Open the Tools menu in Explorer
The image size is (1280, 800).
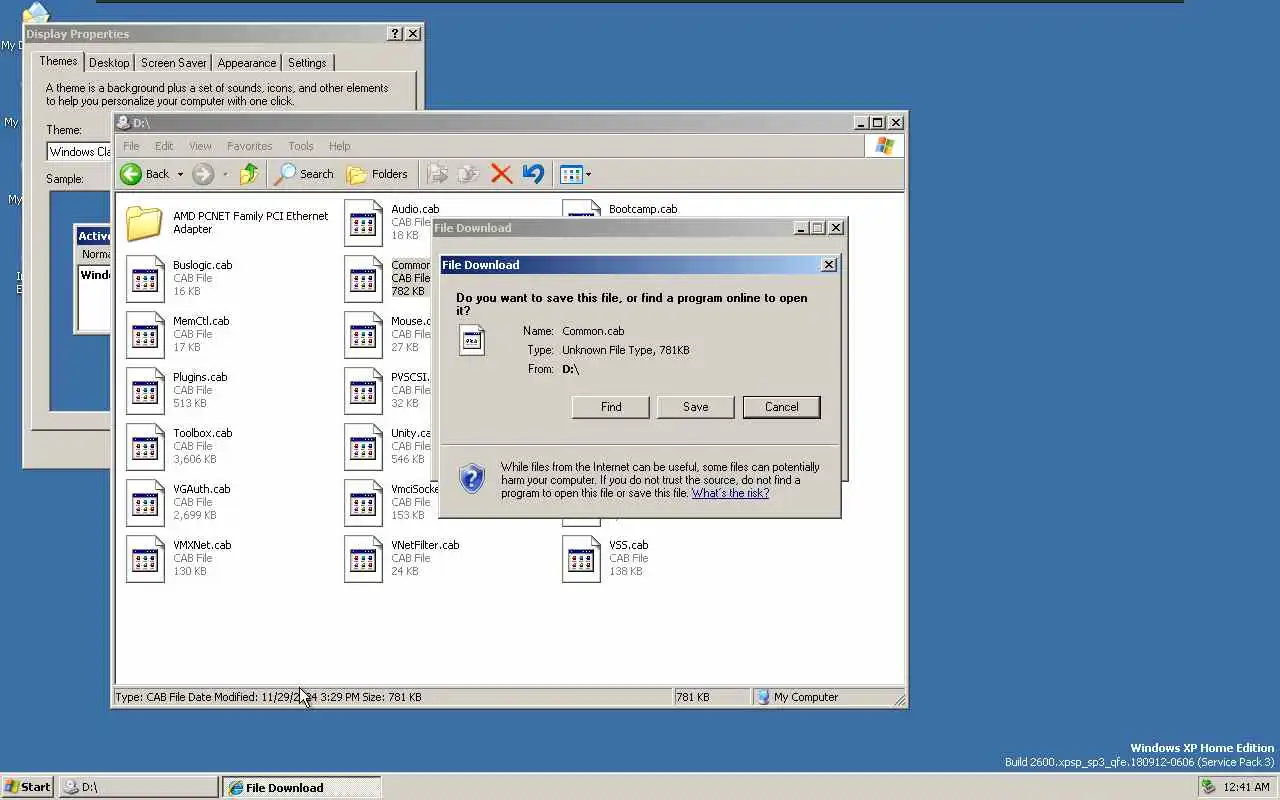tap(301, 146)
